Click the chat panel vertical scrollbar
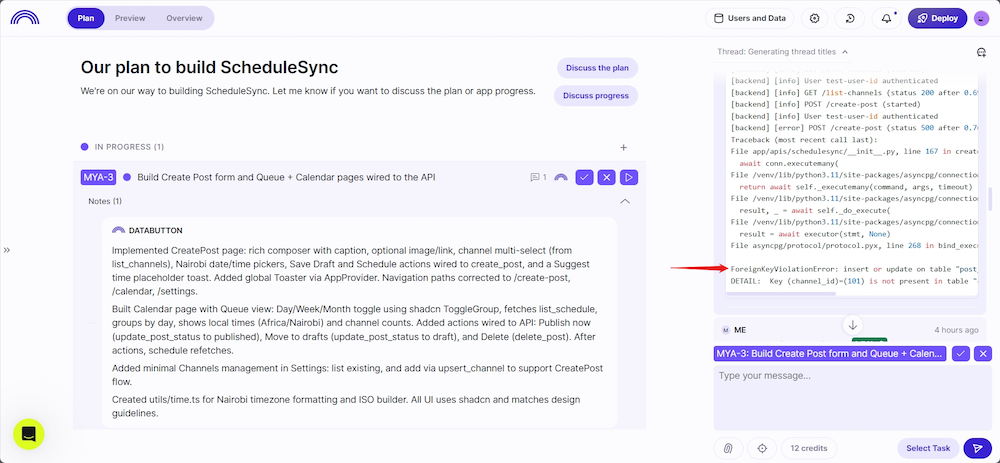This screenshot has height=463, width=1000. [x=990, y=199]
